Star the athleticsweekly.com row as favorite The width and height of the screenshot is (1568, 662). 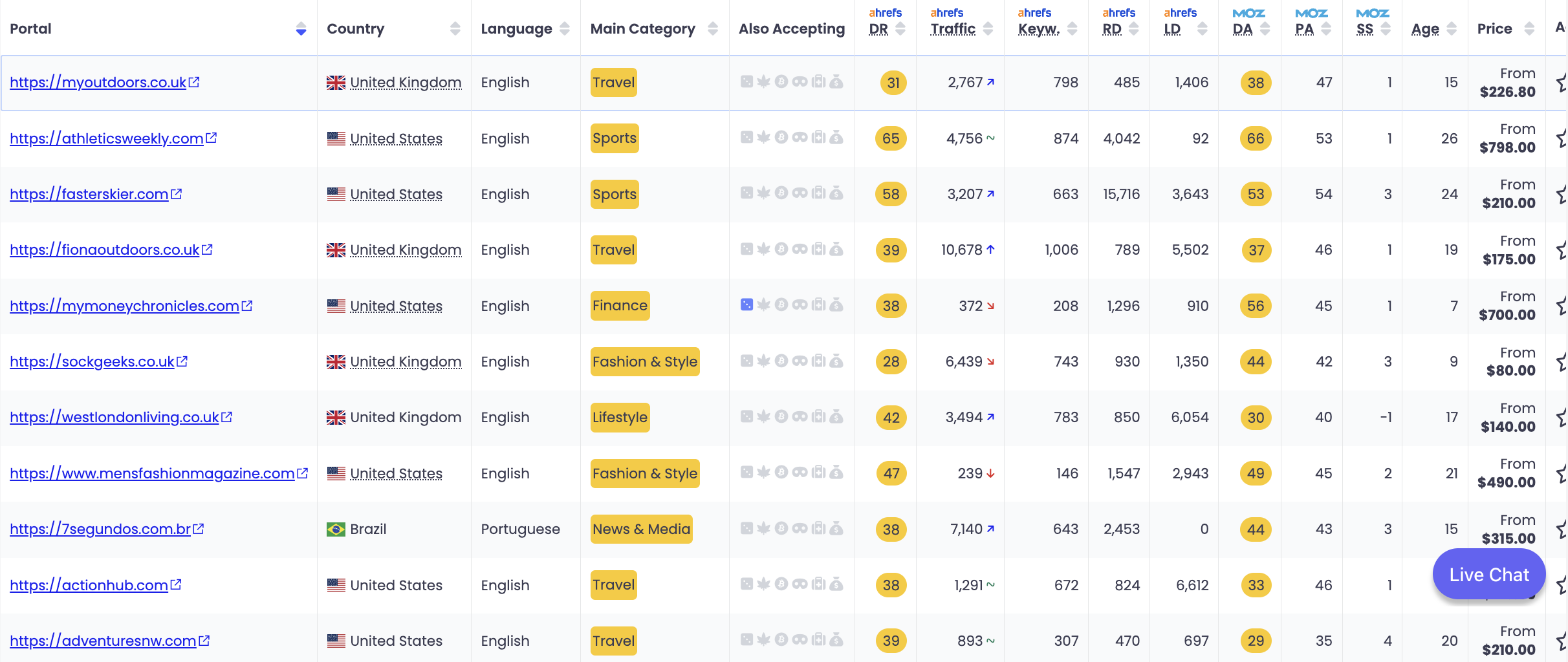[1562, 138]
